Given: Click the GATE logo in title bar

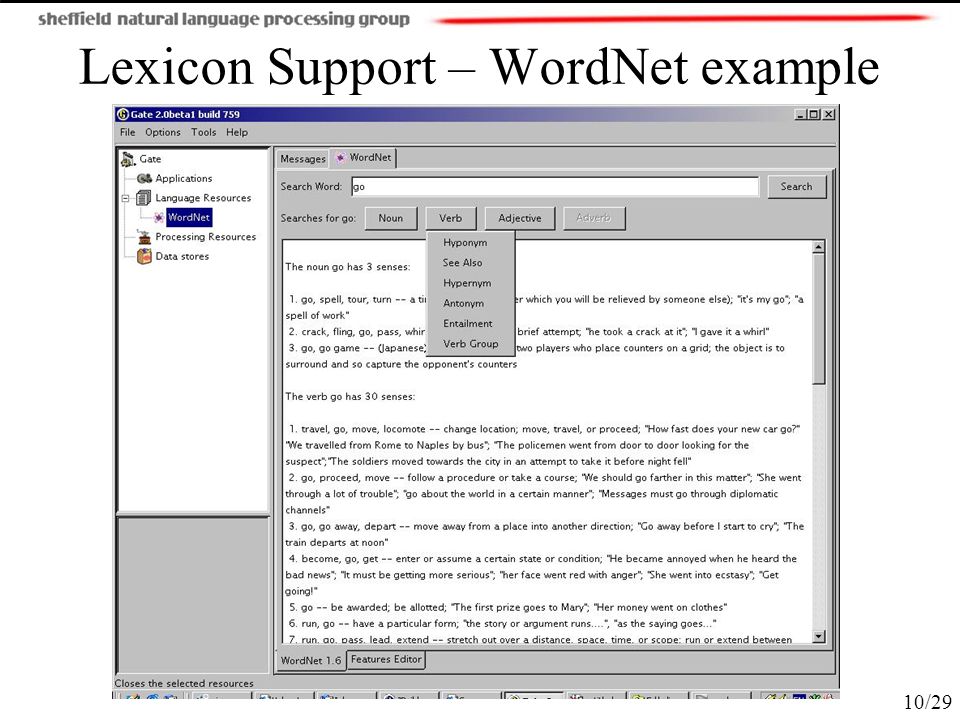Looking at the screenshot, I should pos(122,114).
